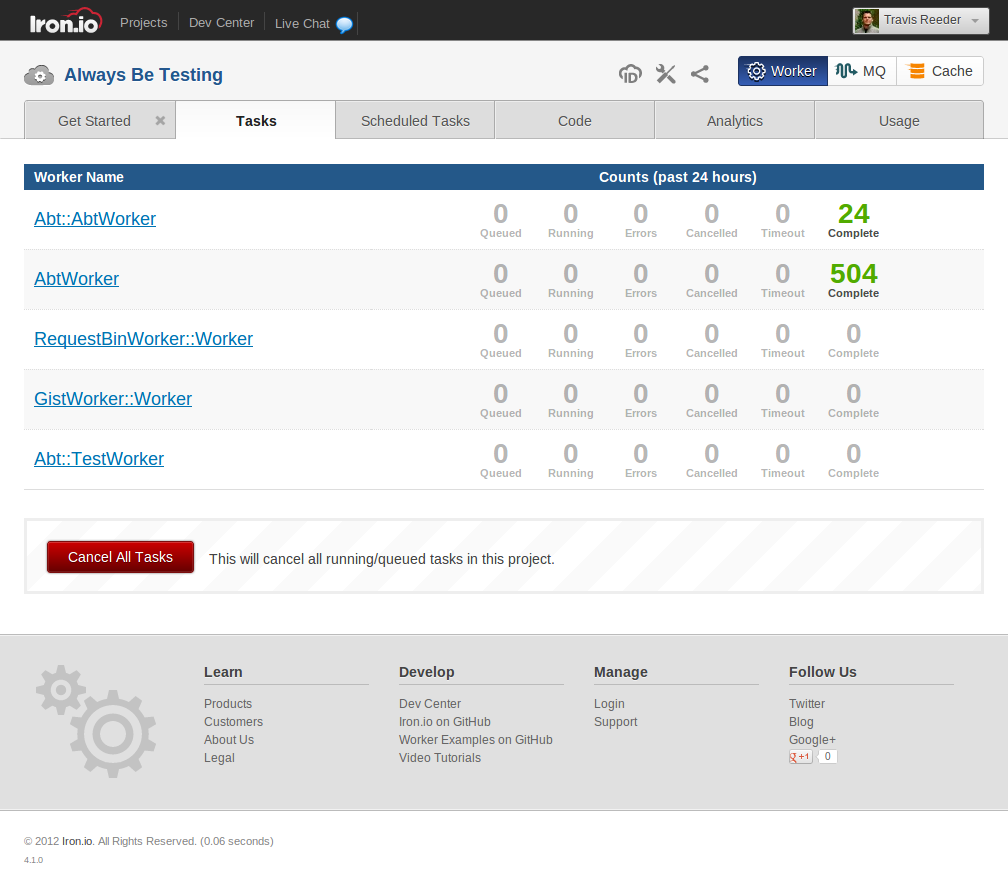The height and width of the screenshot is (884, 1008).
Task: Click the Live Chat speech bubble icon
Action: click(x=344, y=24)
